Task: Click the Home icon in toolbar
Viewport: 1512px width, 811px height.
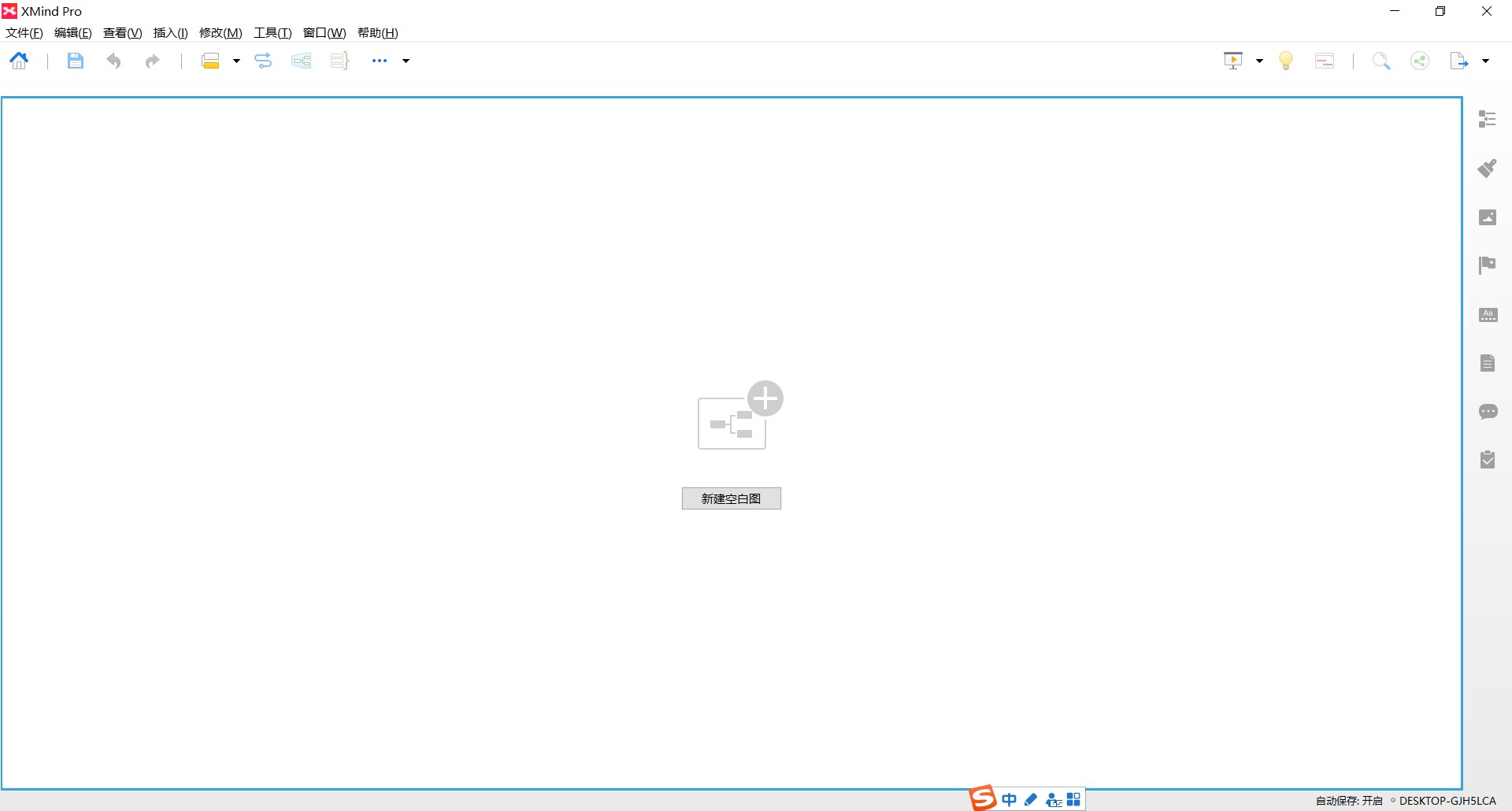Action: point(20,61)
